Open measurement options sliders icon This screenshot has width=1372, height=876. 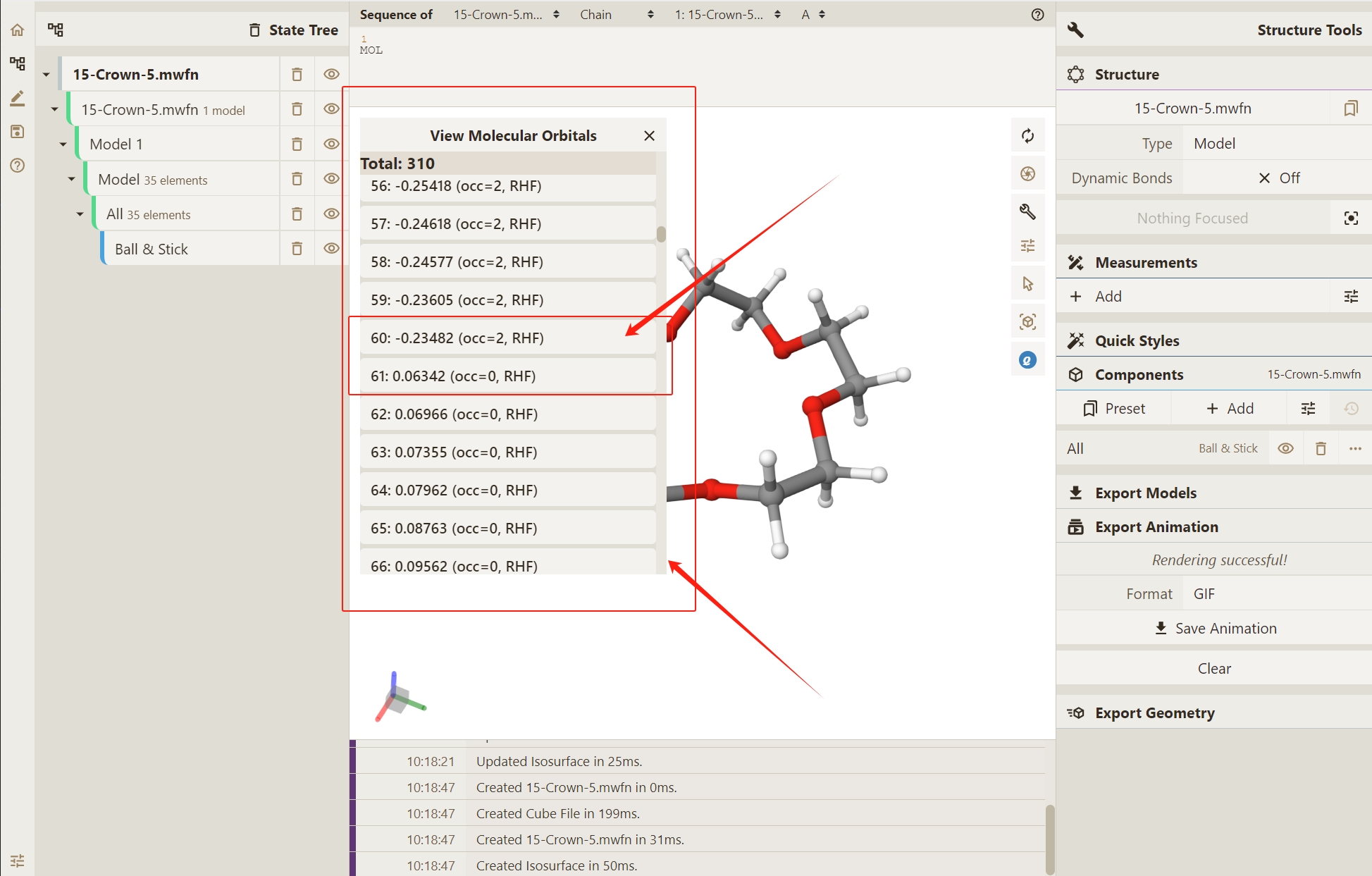tap(1350, 297)
